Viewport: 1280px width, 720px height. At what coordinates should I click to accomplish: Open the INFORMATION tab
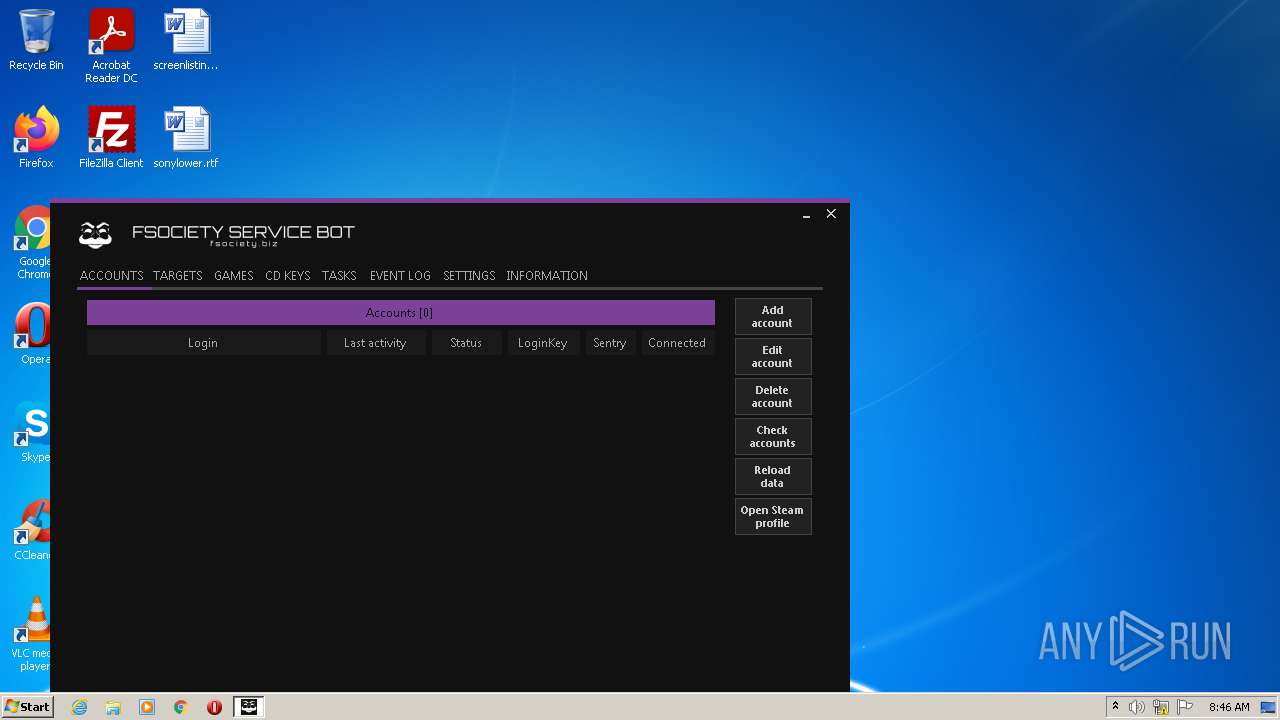tap(547, 276)
